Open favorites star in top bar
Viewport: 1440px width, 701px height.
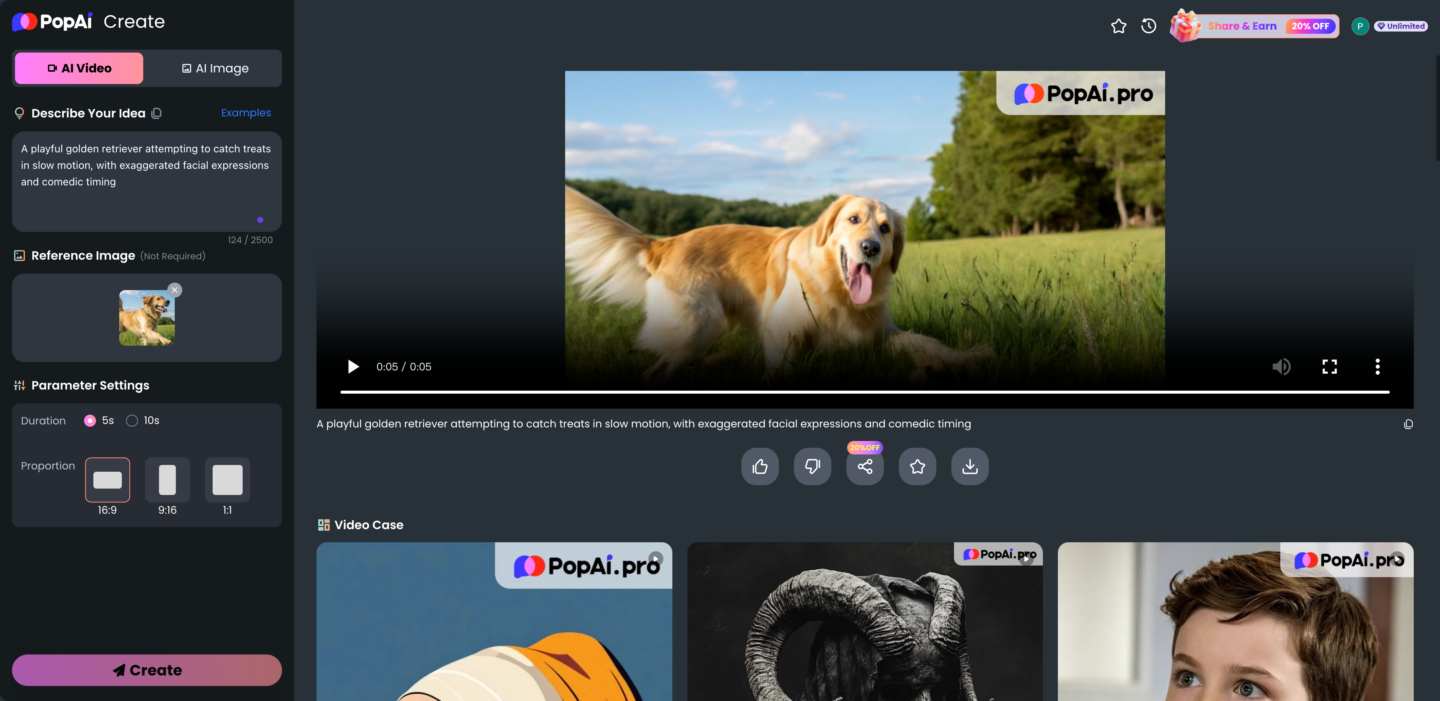click(x=1119, y=26)
